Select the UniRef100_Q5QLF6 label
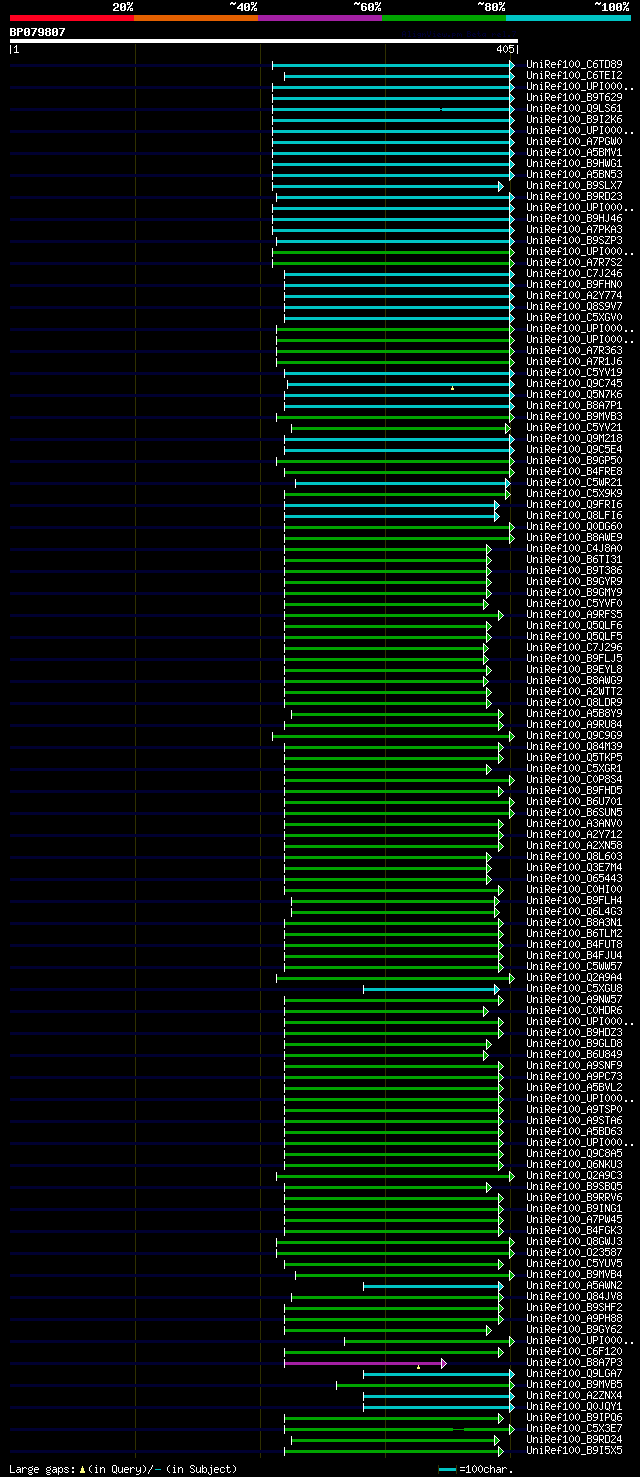The width and height of the screenshot is (640, 1477). [x=573, y=625]
